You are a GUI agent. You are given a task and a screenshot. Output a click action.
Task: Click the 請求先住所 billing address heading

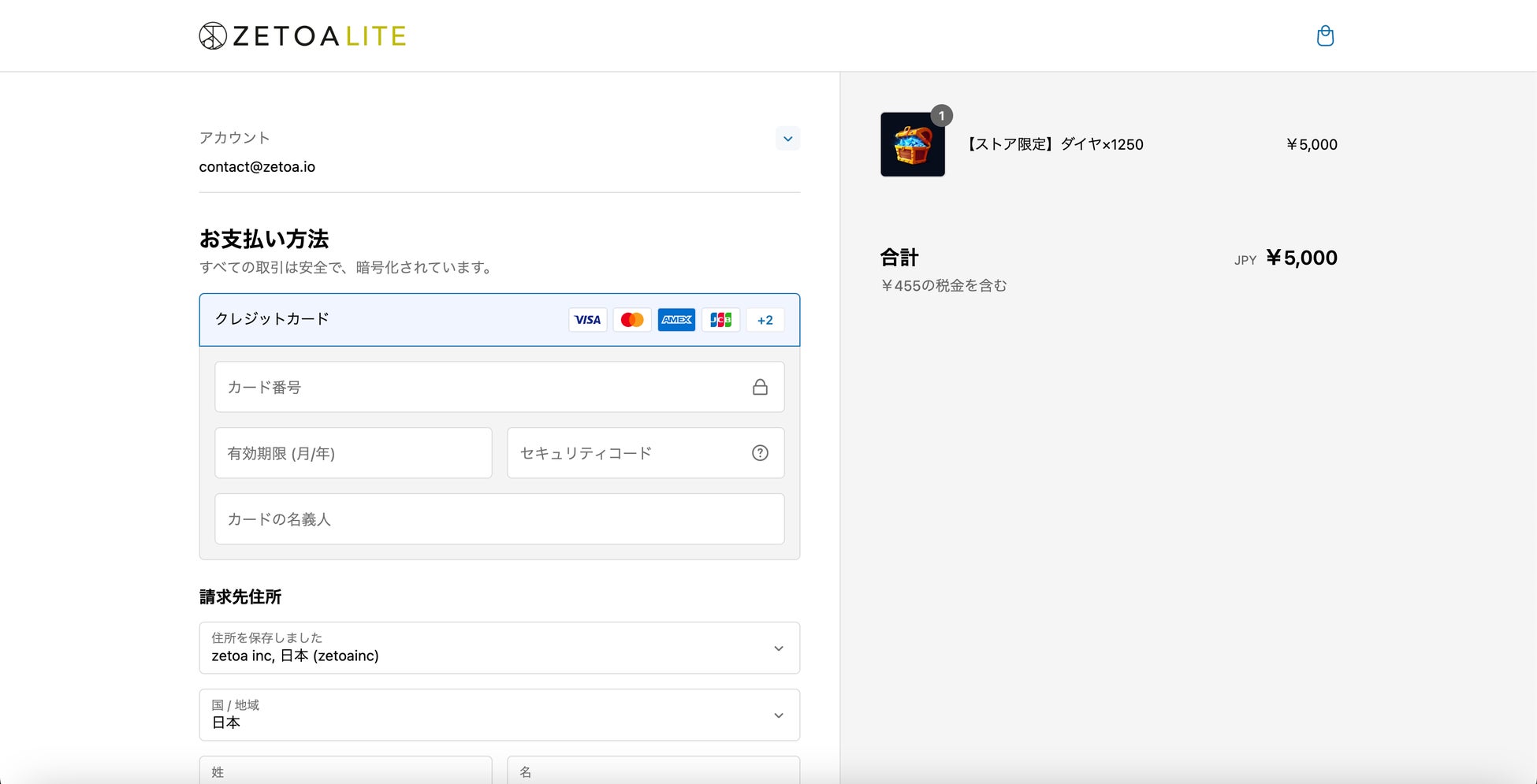click(240, 596)
